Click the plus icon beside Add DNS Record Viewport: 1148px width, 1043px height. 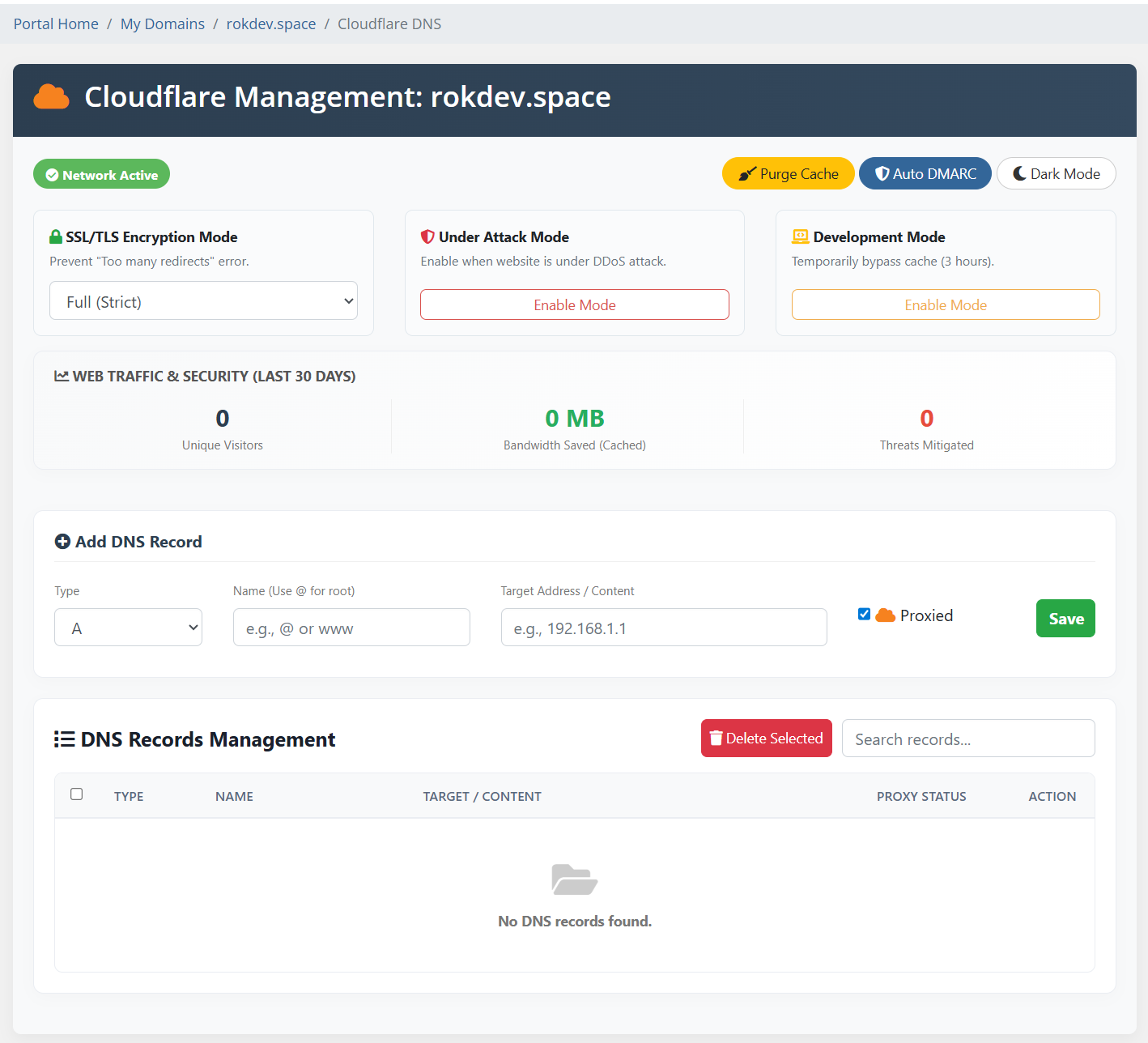pos(62,542)
